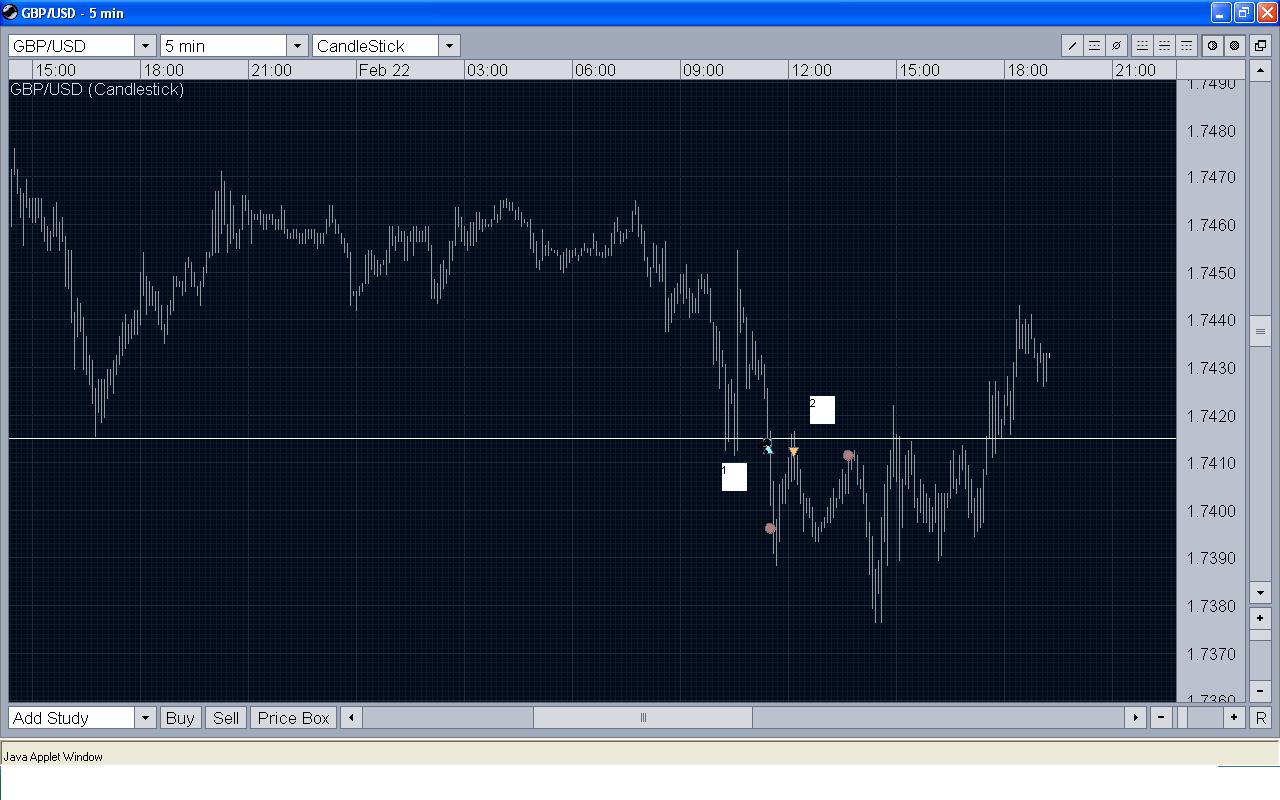Toggle the half-shaded circle toolbar button
This screenshot has width=1280, height=800.
(x=1212, y=46)
